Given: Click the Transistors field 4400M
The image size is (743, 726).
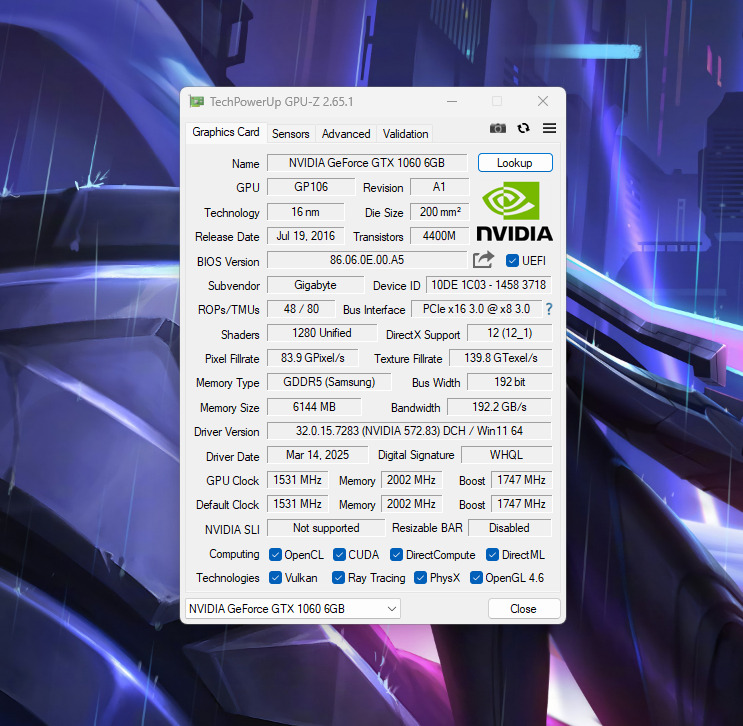Looking at the screenshot, I should coord(439,236).
